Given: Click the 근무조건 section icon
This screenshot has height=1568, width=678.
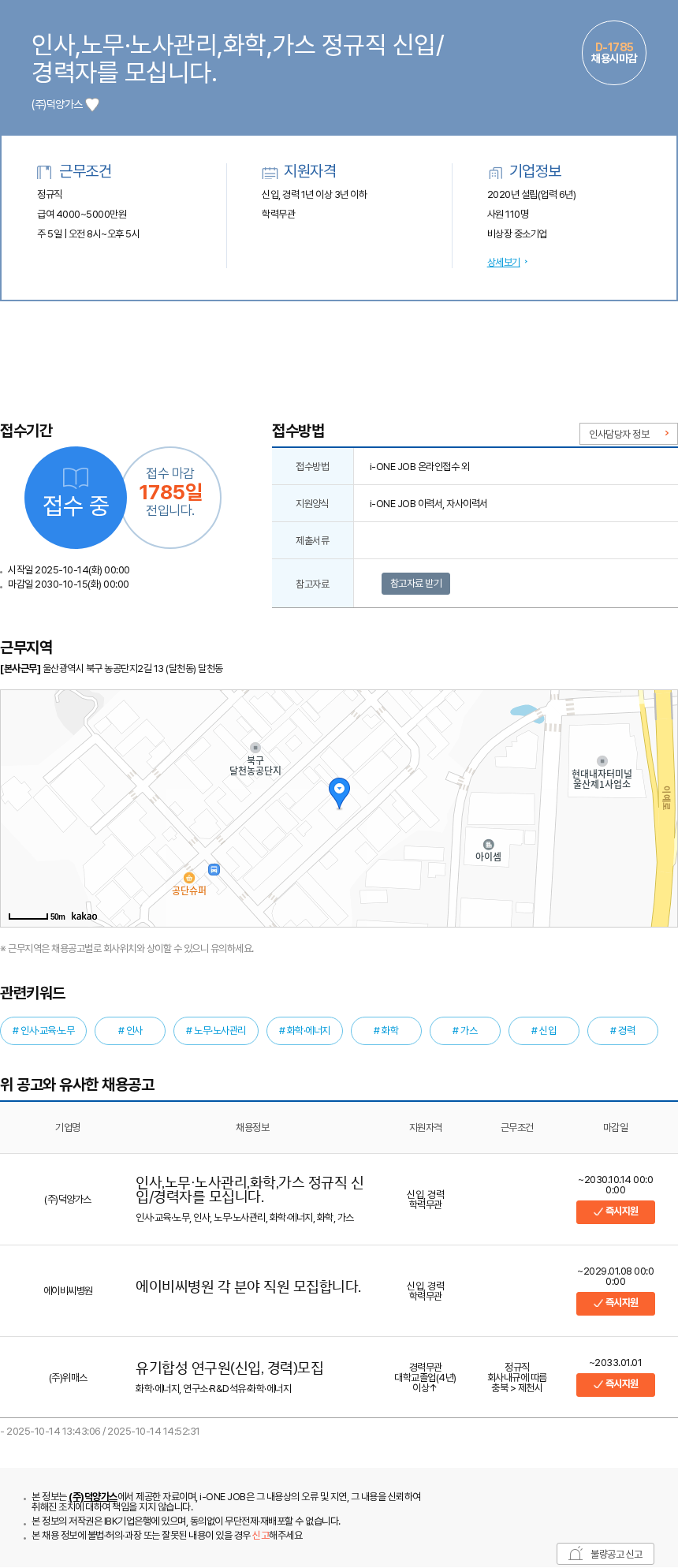Looking at the screenshot, I should 44,172.
